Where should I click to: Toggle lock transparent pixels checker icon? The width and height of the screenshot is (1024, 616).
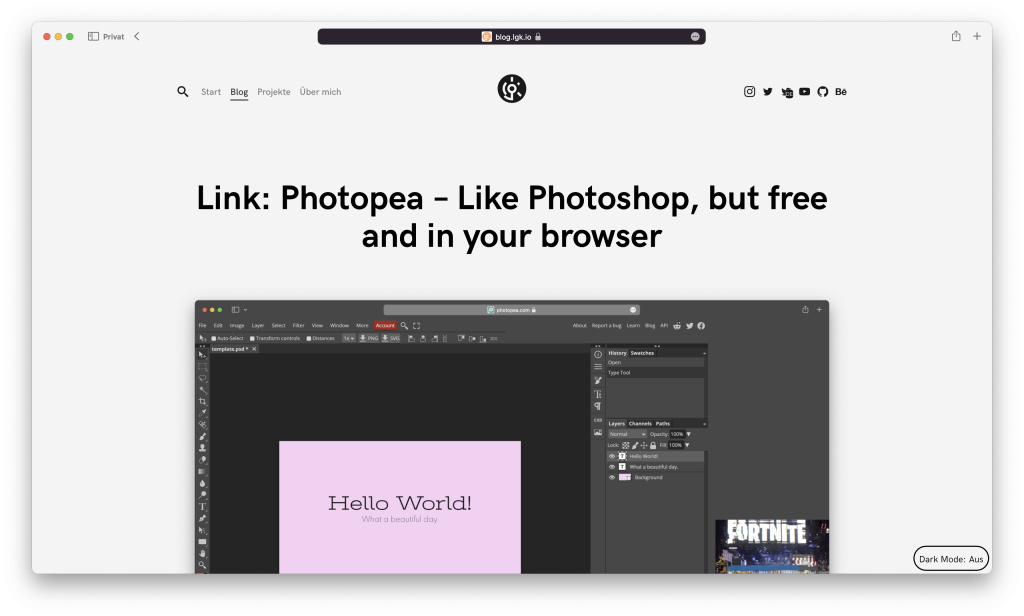click(x=626, y=445)
